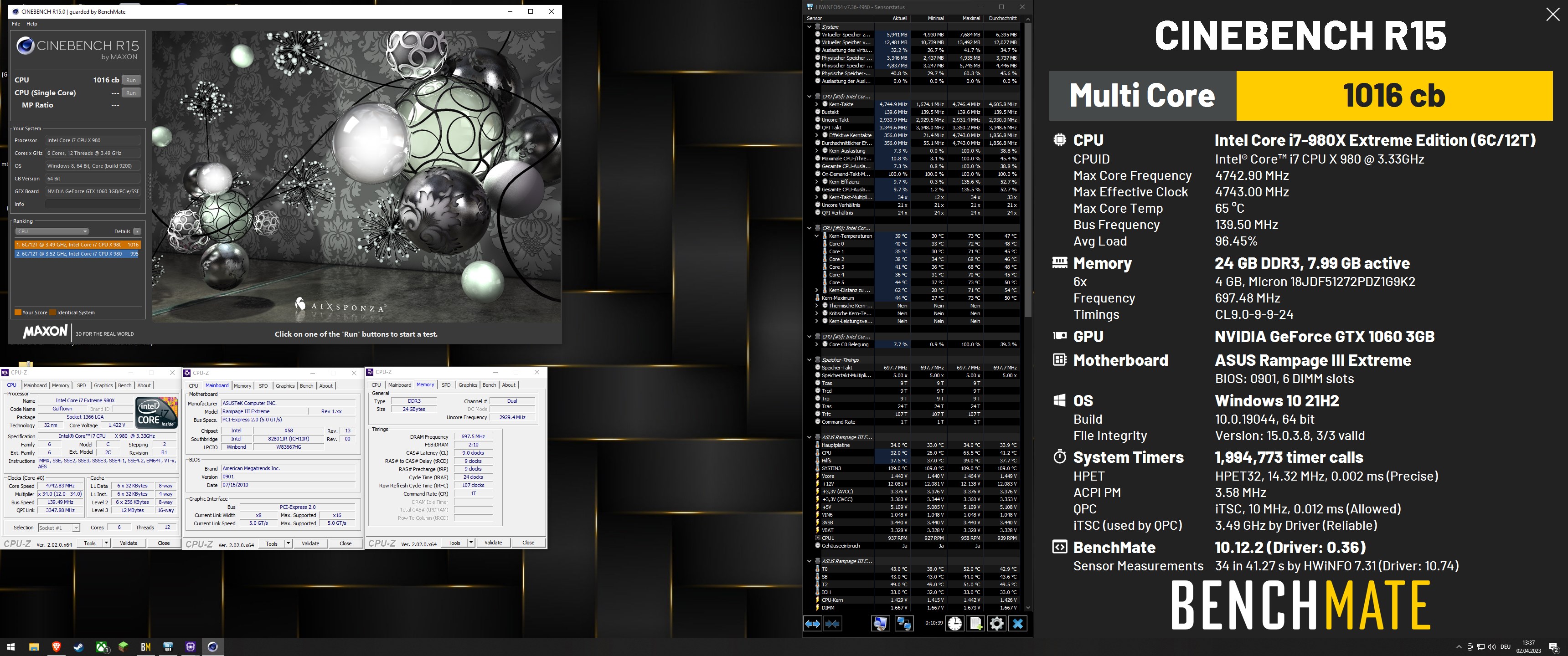Switch to Cinebench taskbar icon
The width and height of the screenshot is (1568, 656).
pyautogui.click(x=212, y=647)
